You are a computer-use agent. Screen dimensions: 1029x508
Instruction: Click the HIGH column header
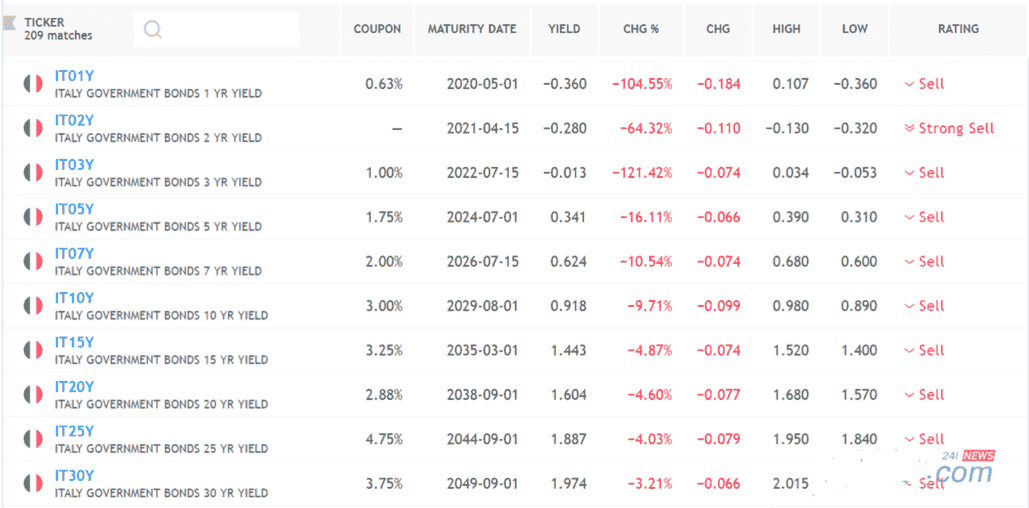tap(786, 29)
